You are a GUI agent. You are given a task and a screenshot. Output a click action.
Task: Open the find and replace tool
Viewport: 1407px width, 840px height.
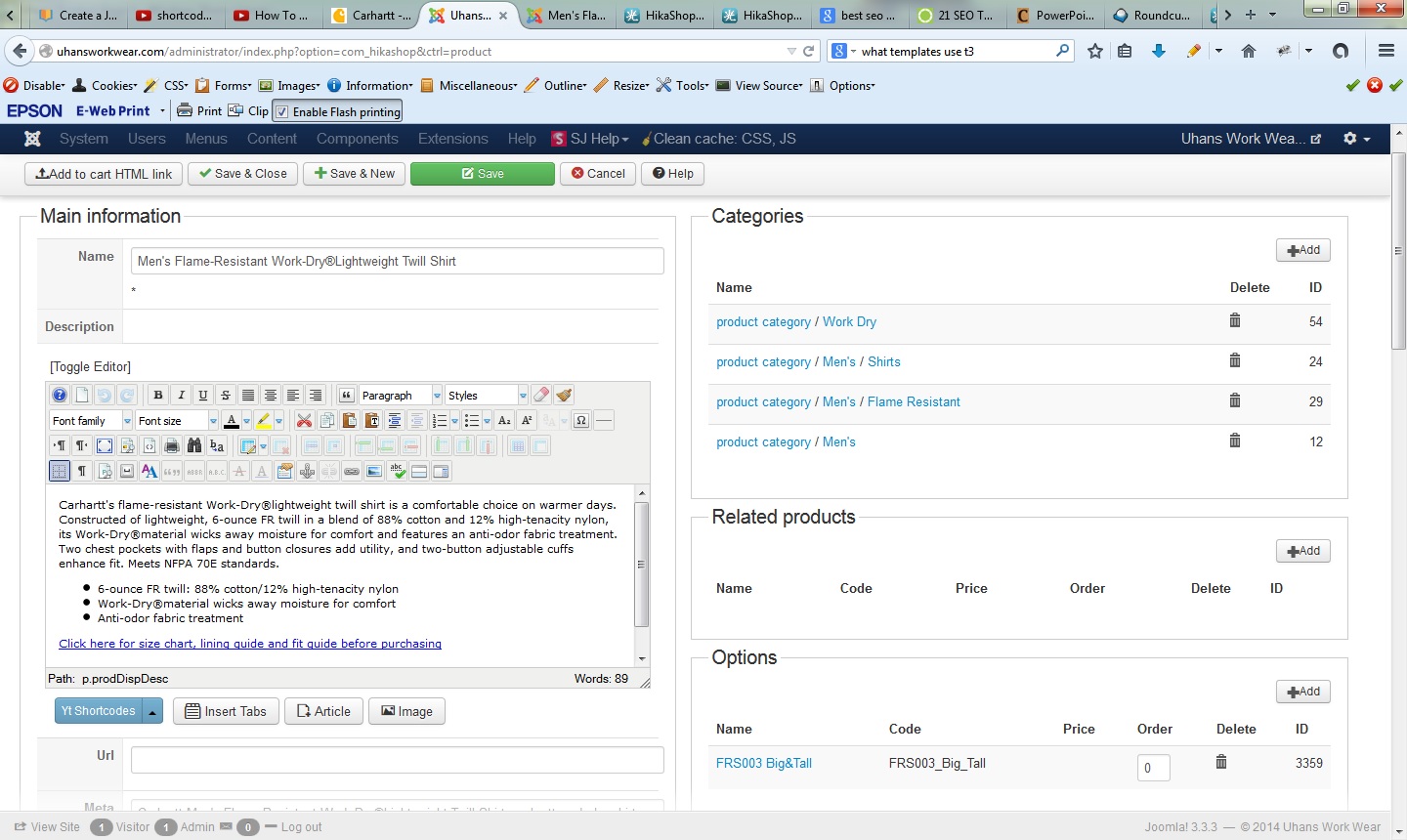217,446
